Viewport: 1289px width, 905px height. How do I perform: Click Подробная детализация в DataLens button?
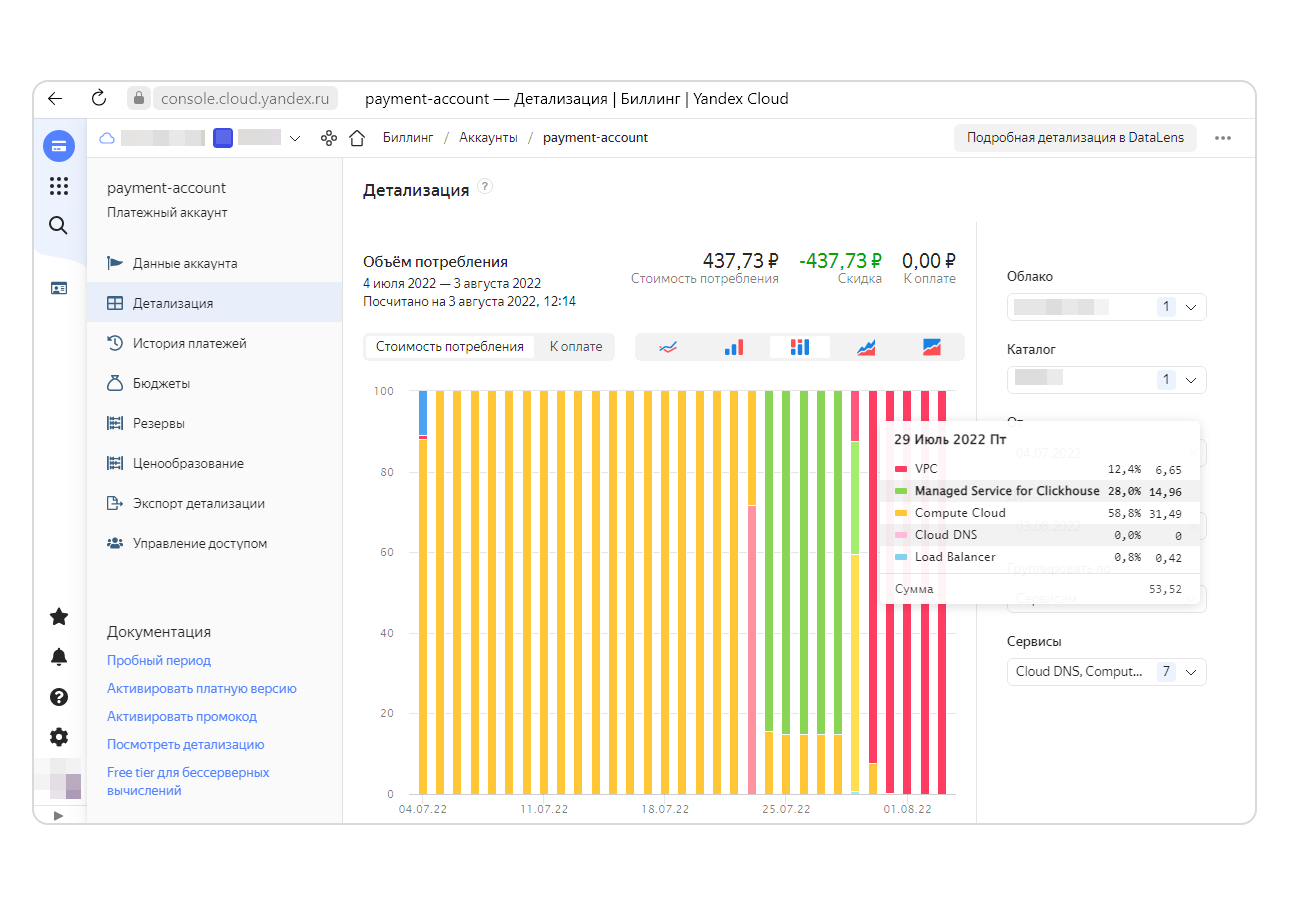1075,138
